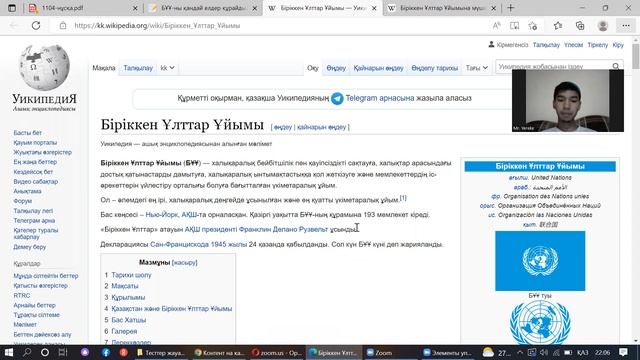
Task: Open the Collections icon
Action: point(580,25)
